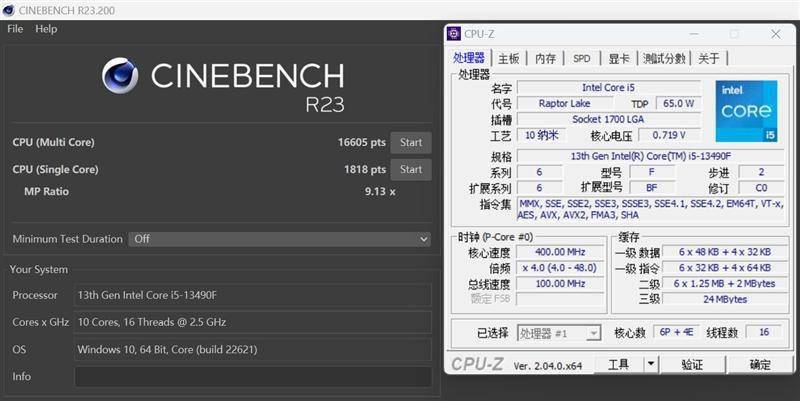Expand the 工具 button dropdown arrow
This screenshot has width=800, height=401.
coord(651,364)
